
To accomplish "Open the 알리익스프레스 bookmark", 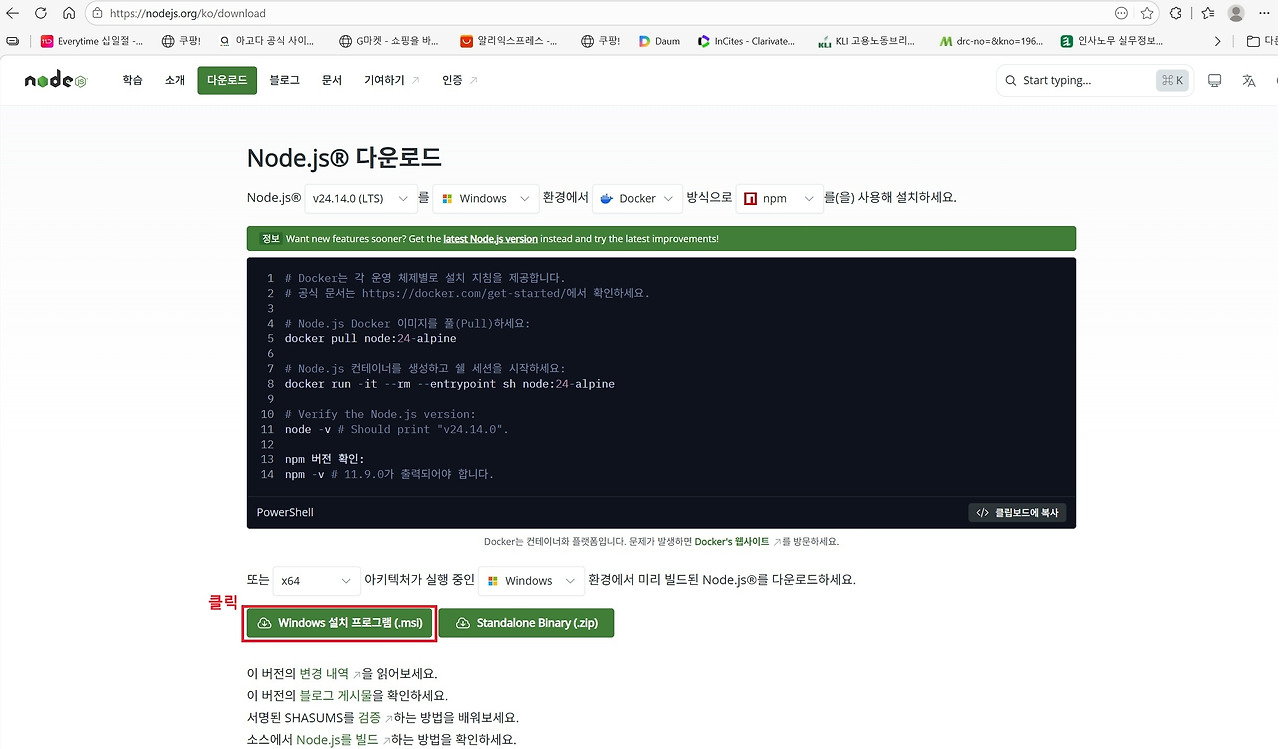I will (510, 41).
